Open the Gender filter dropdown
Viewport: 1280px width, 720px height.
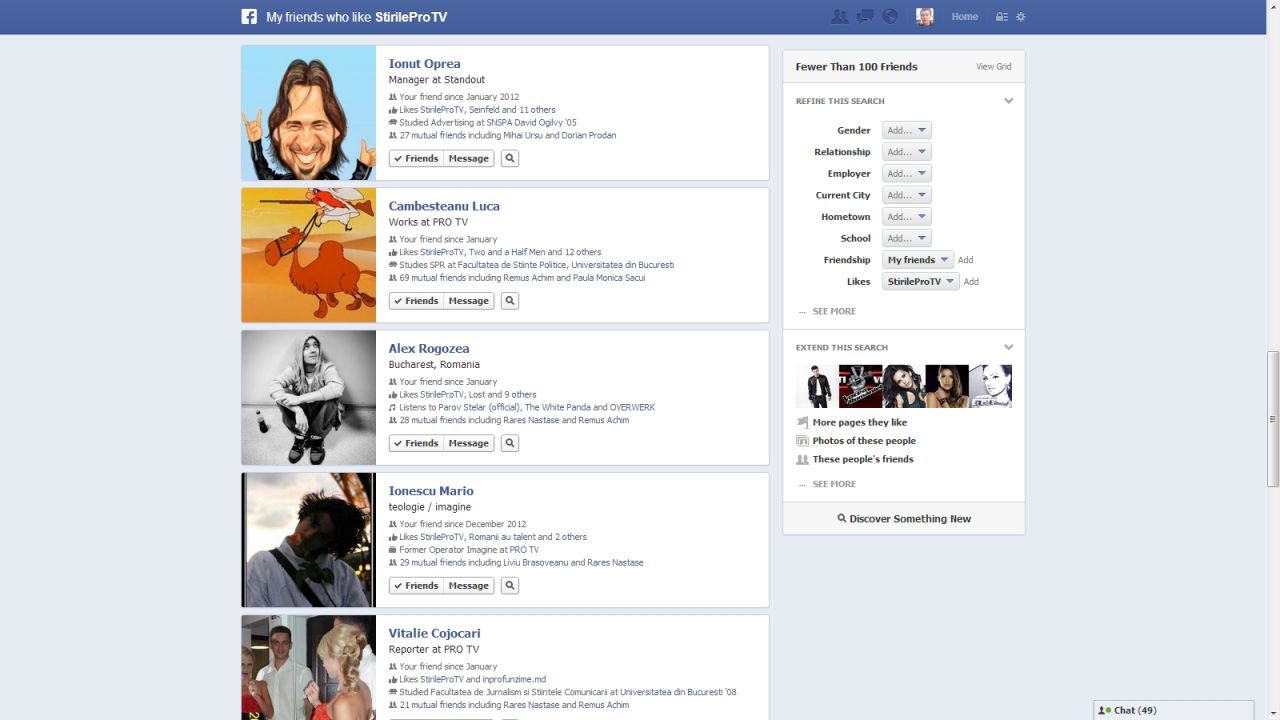[906, 130]
